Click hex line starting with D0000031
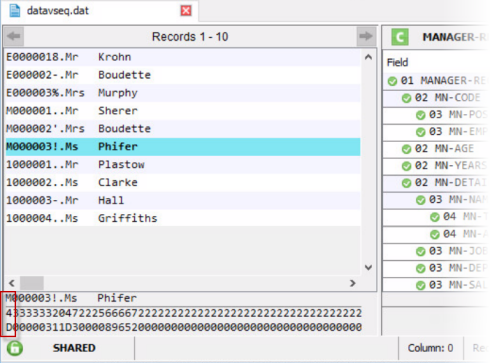490x363 pixels. 184,327
